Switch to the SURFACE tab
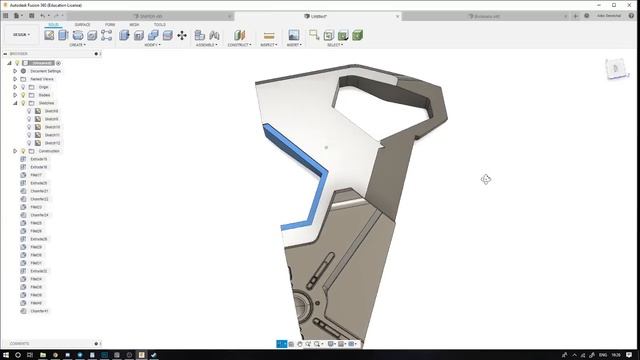This screenshot has width=640, height=360. point(82,25)
